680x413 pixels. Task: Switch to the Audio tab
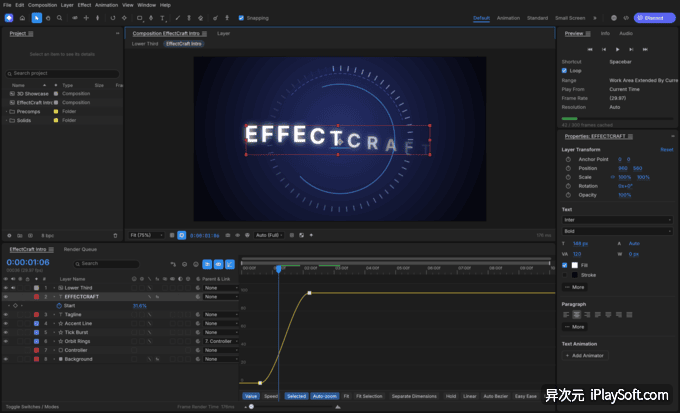pyautogui.click(x=626, y=33)
